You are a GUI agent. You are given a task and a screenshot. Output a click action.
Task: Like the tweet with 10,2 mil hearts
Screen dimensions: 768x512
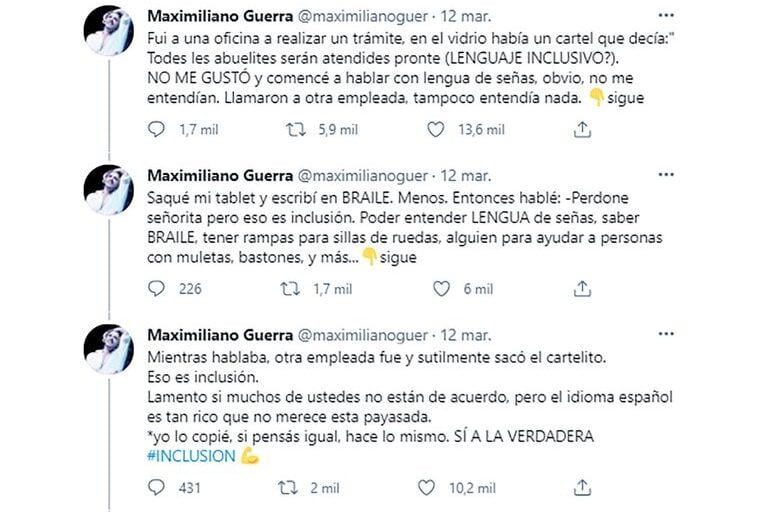coord(426,488)
